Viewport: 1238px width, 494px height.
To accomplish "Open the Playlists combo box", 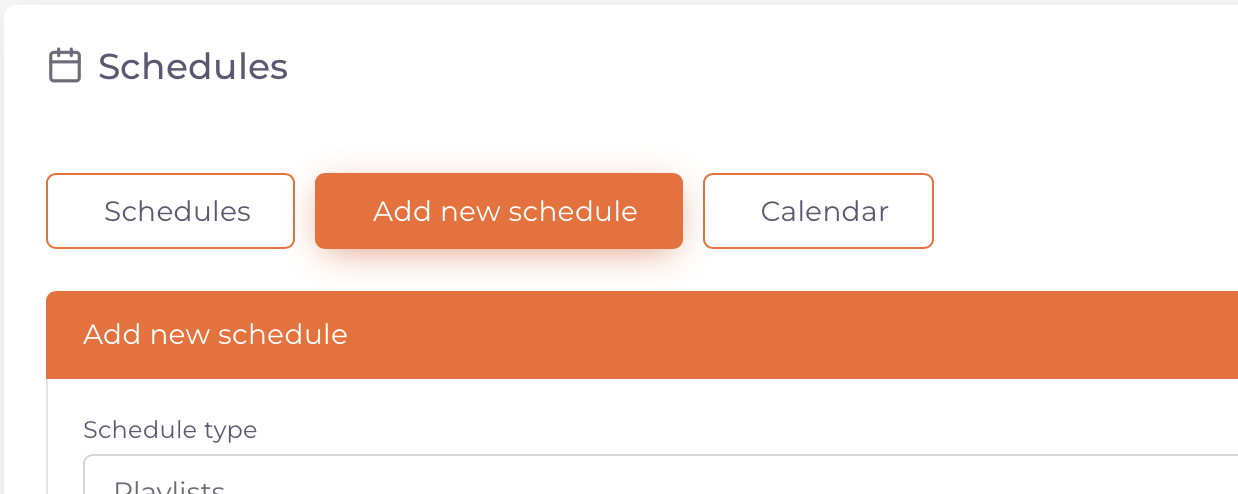I will tap(660, 478).
